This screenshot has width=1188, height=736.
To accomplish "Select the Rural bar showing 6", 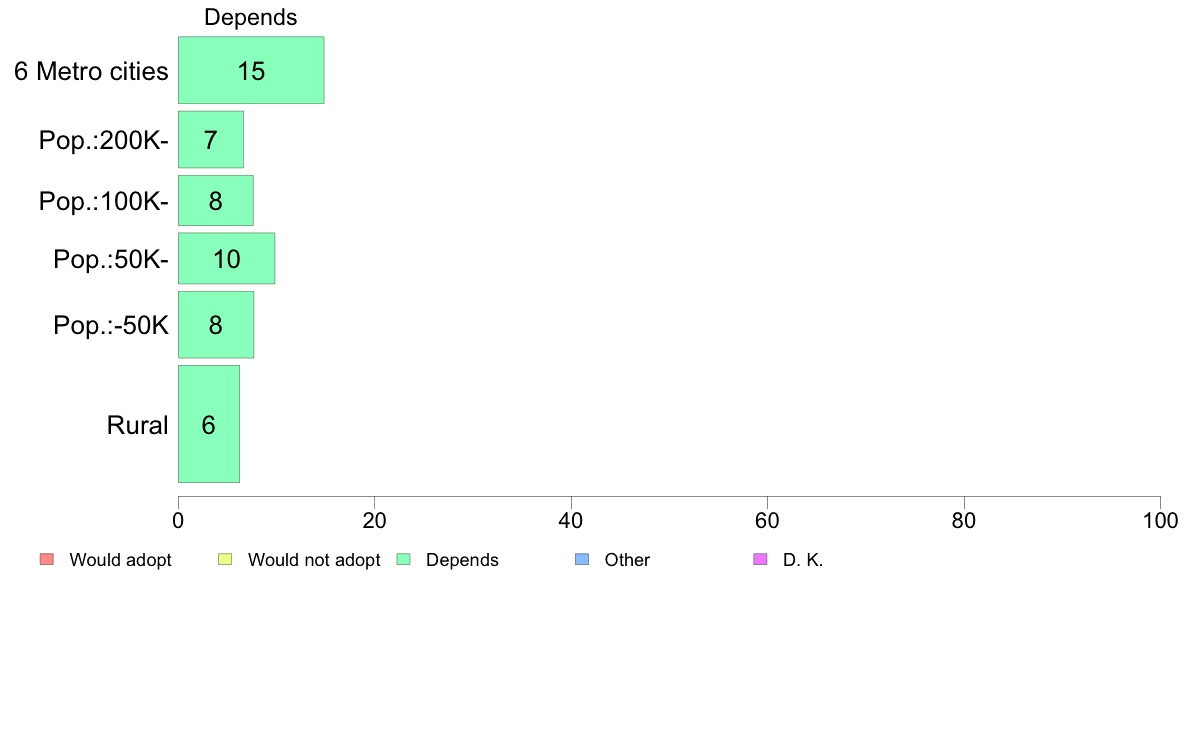I will point(209,424).
